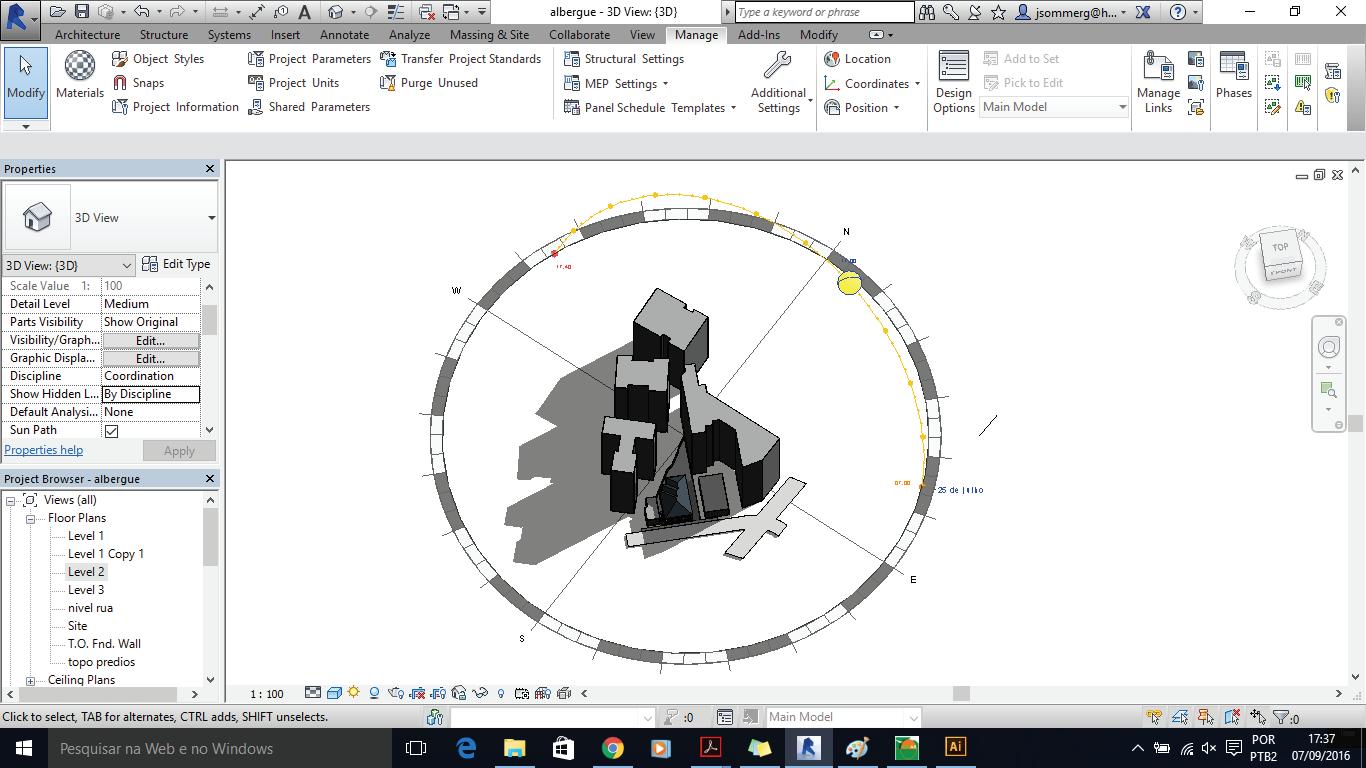Click the Location tool
The height and width of the screenshot is (768, 1366).
tap(857, 59)
